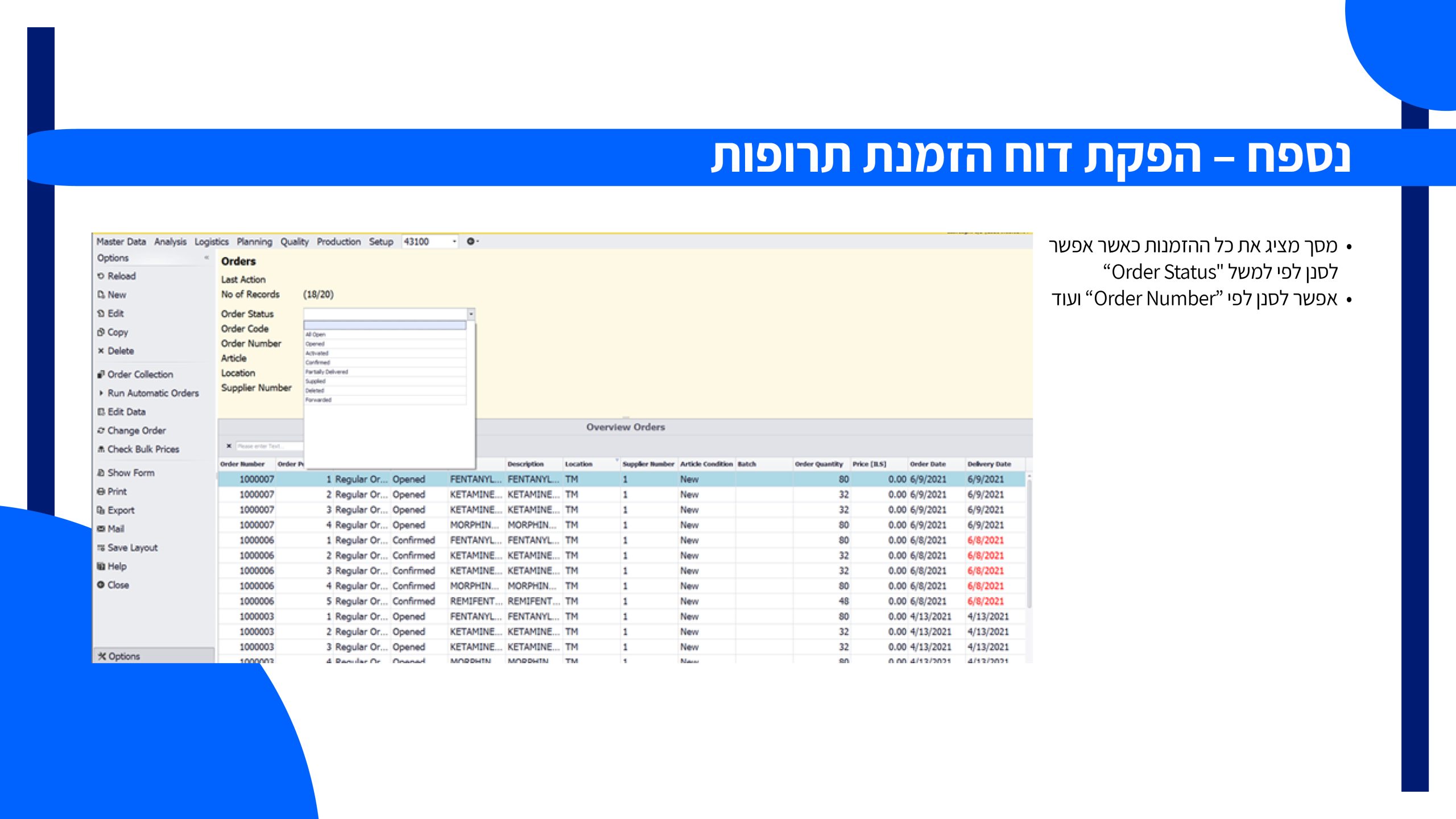Select Deleted in status list
Screen dimensions: 1456x819
(385, 391)
